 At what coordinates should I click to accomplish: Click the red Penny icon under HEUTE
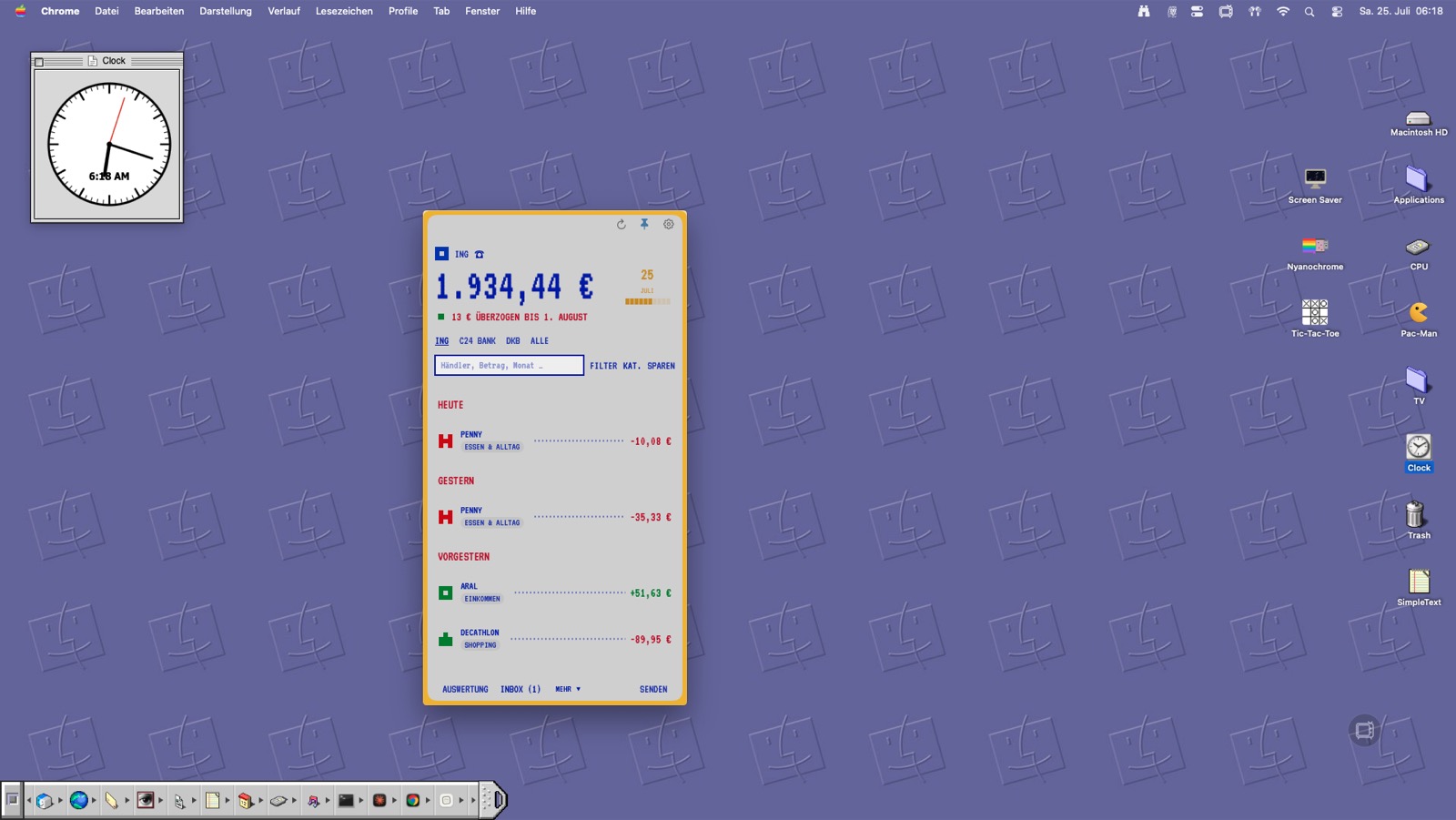[x=445, y=440]
